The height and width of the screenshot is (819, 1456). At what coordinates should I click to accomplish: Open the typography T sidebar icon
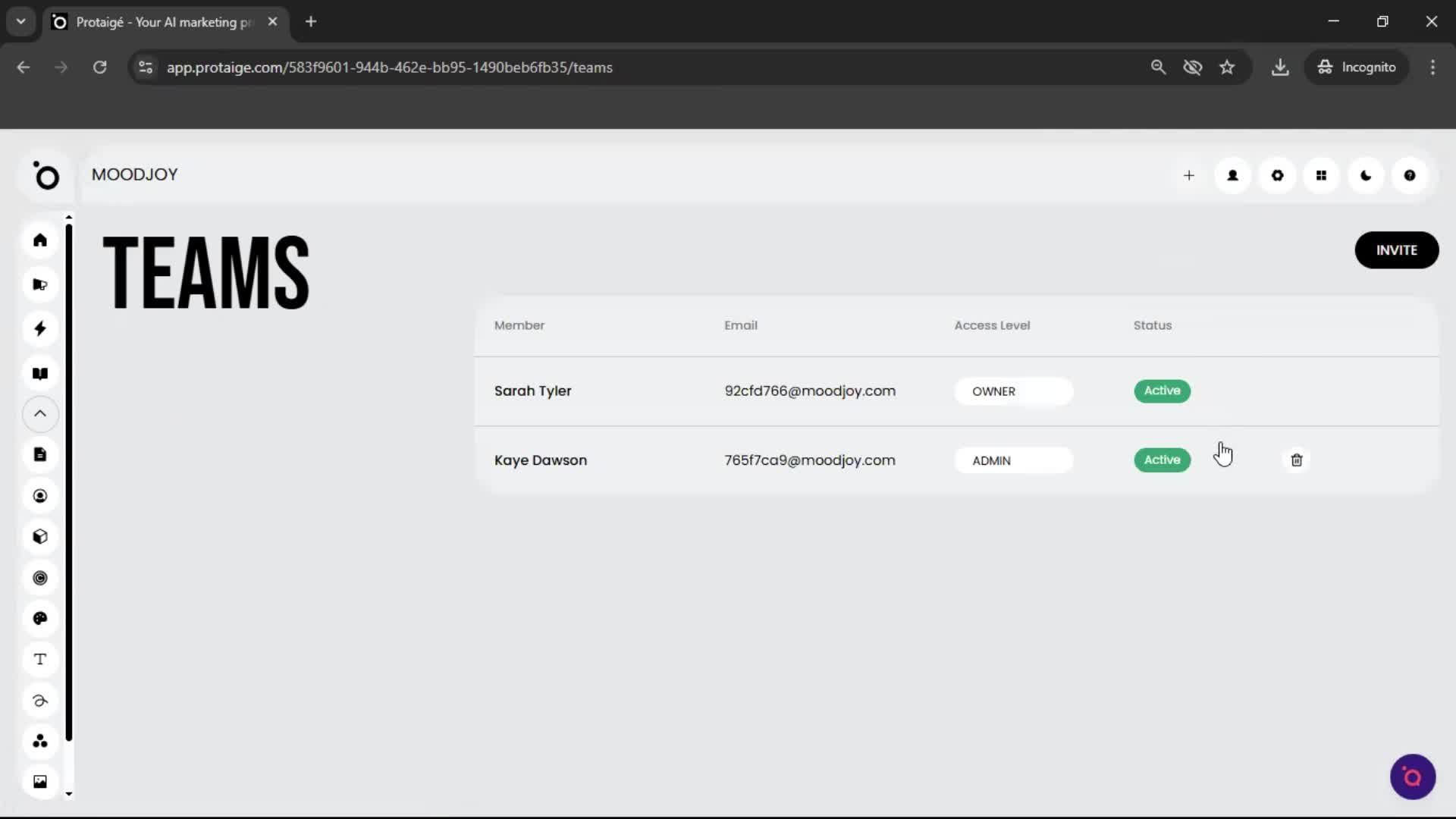point(40,659)
